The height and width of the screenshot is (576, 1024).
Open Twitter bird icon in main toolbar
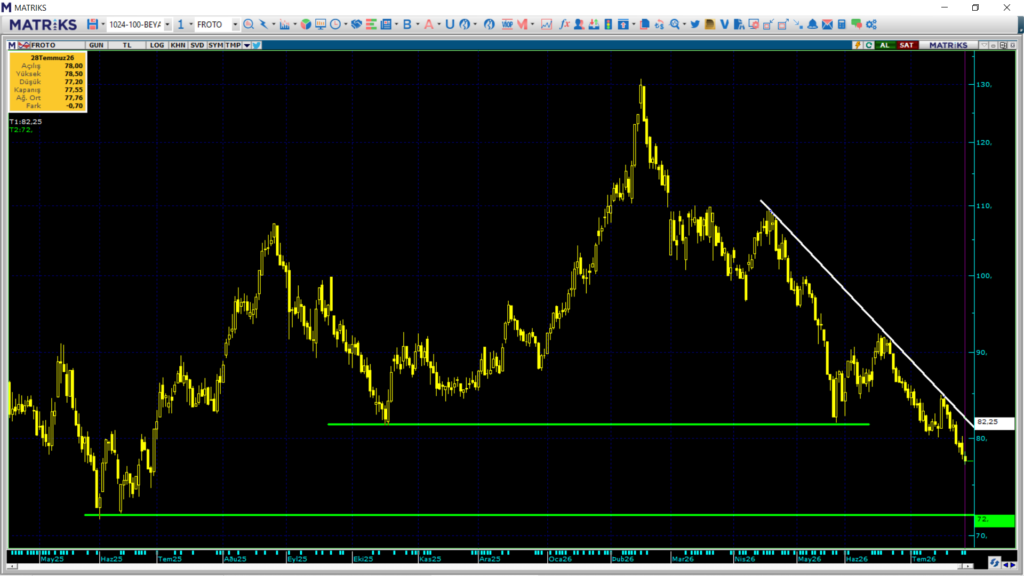point(695,24)
